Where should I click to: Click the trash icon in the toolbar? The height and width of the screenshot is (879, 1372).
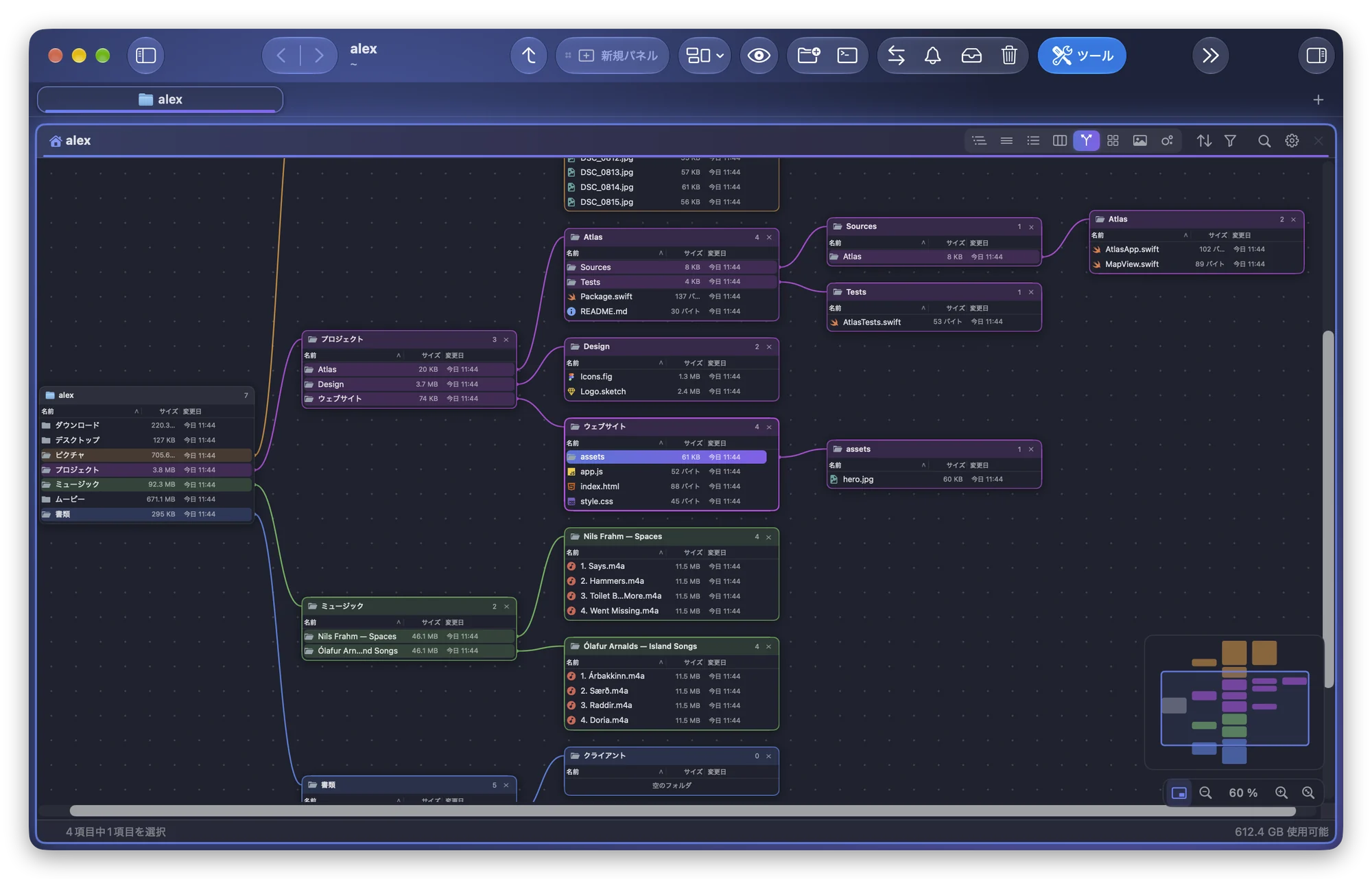point(1008,56)
